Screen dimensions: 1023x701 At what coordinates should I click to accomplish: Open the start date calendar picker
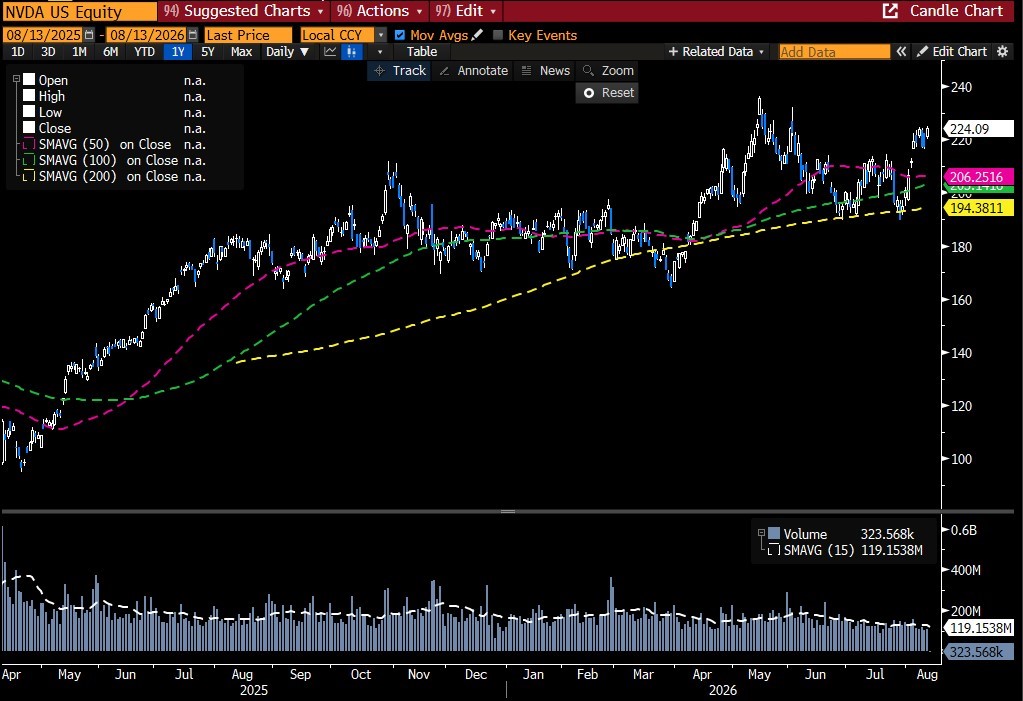tap(89, 35)
